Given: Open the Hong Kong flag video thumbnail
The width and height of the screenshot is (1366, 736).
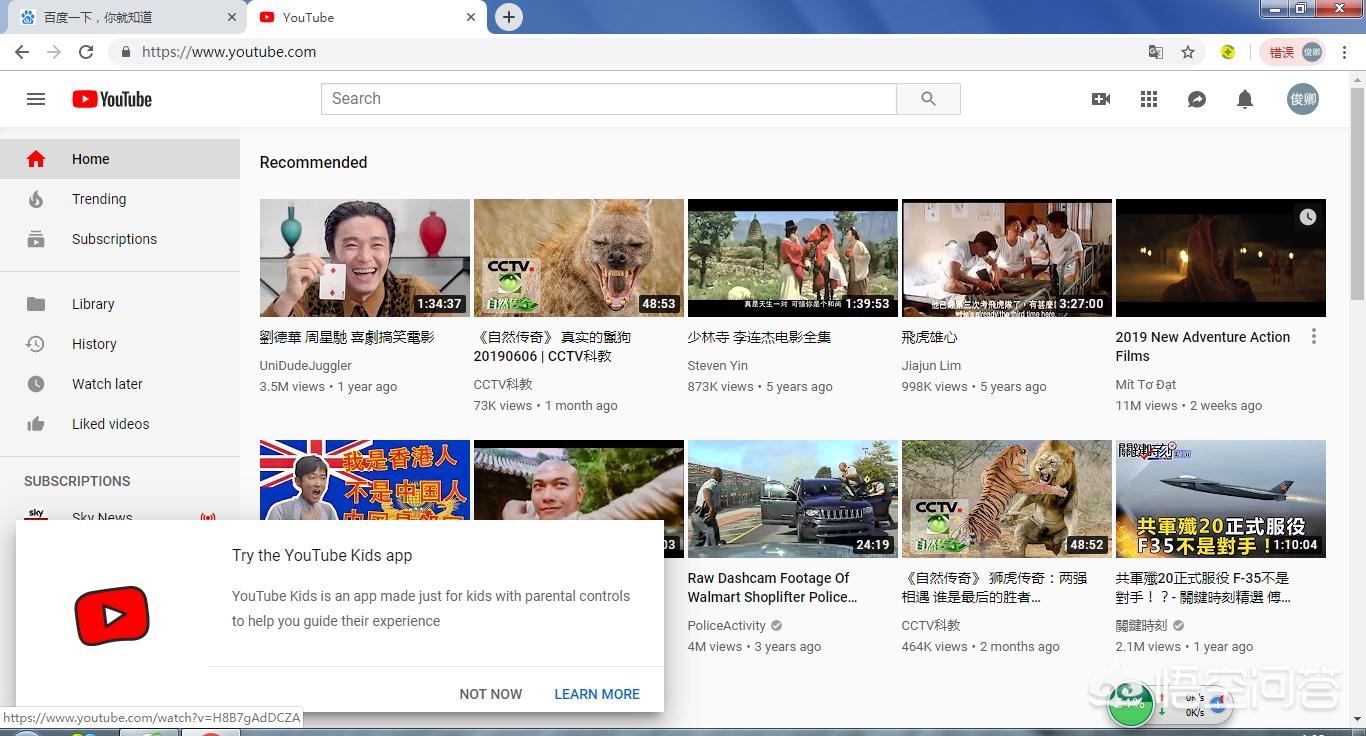Looking at the screenshot, I should coord(365,480).
